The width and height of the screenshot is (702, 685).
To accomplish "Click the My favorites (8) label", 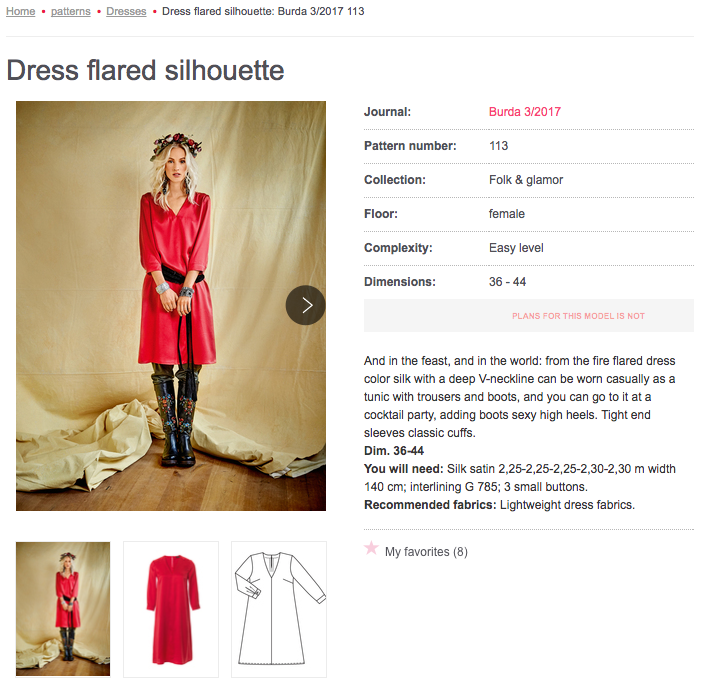I will click(x=426, y=552).
